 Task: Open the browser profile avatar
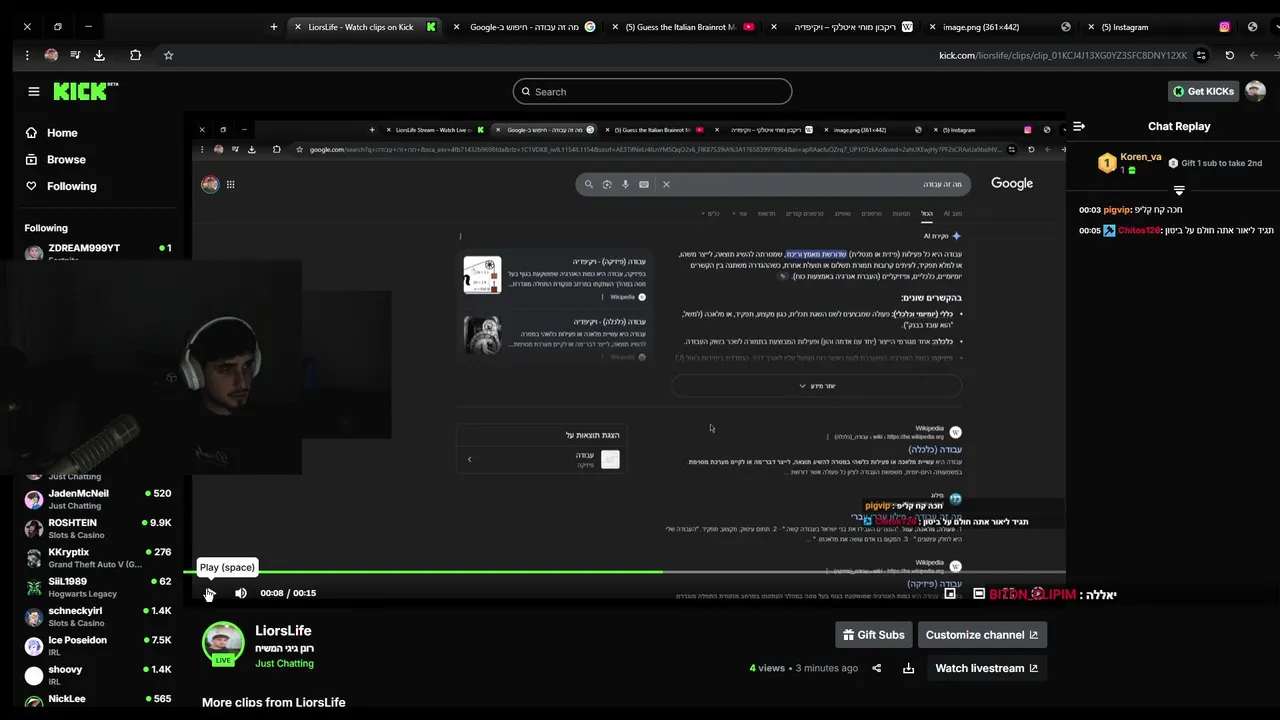coord(51,55)
